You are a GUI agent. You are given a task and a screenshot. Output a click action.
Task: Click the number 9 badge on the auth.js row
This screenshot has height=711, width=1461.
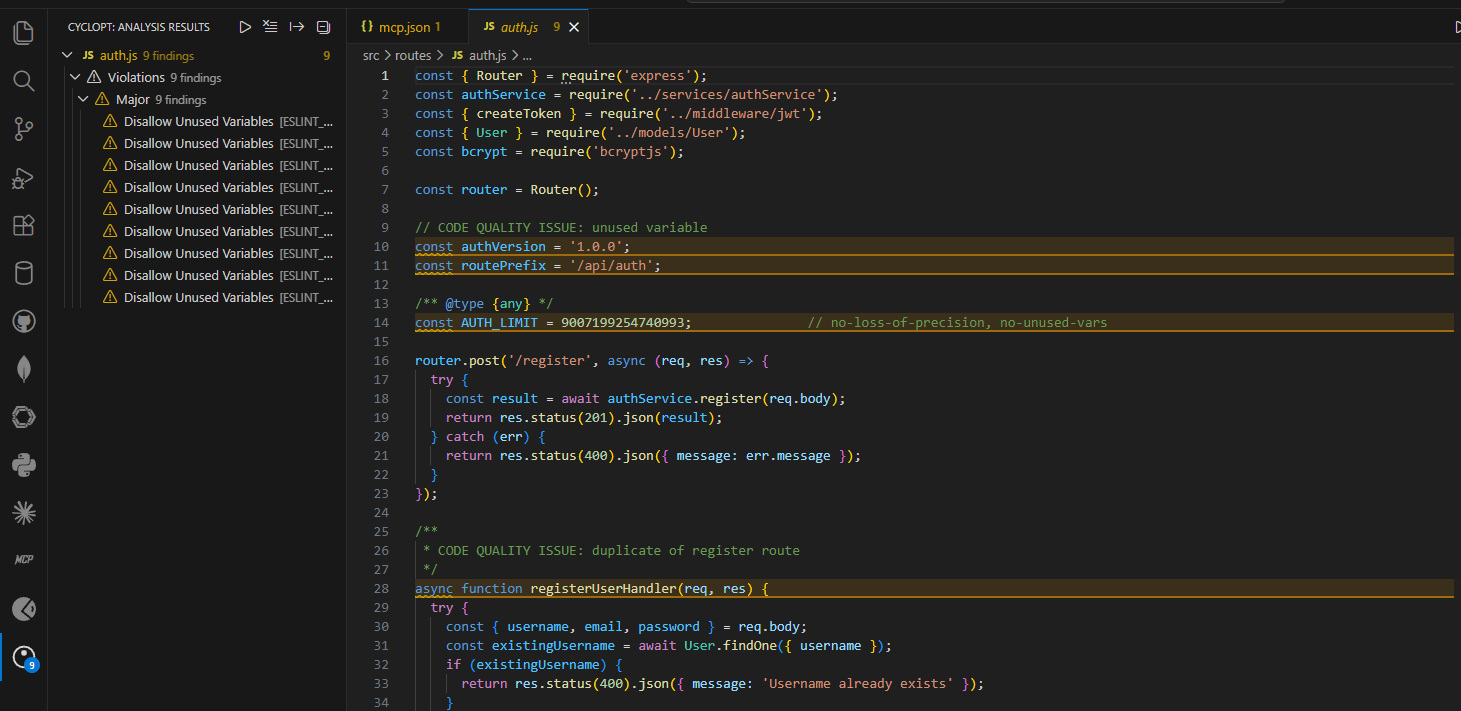click(x=326, y=56)
